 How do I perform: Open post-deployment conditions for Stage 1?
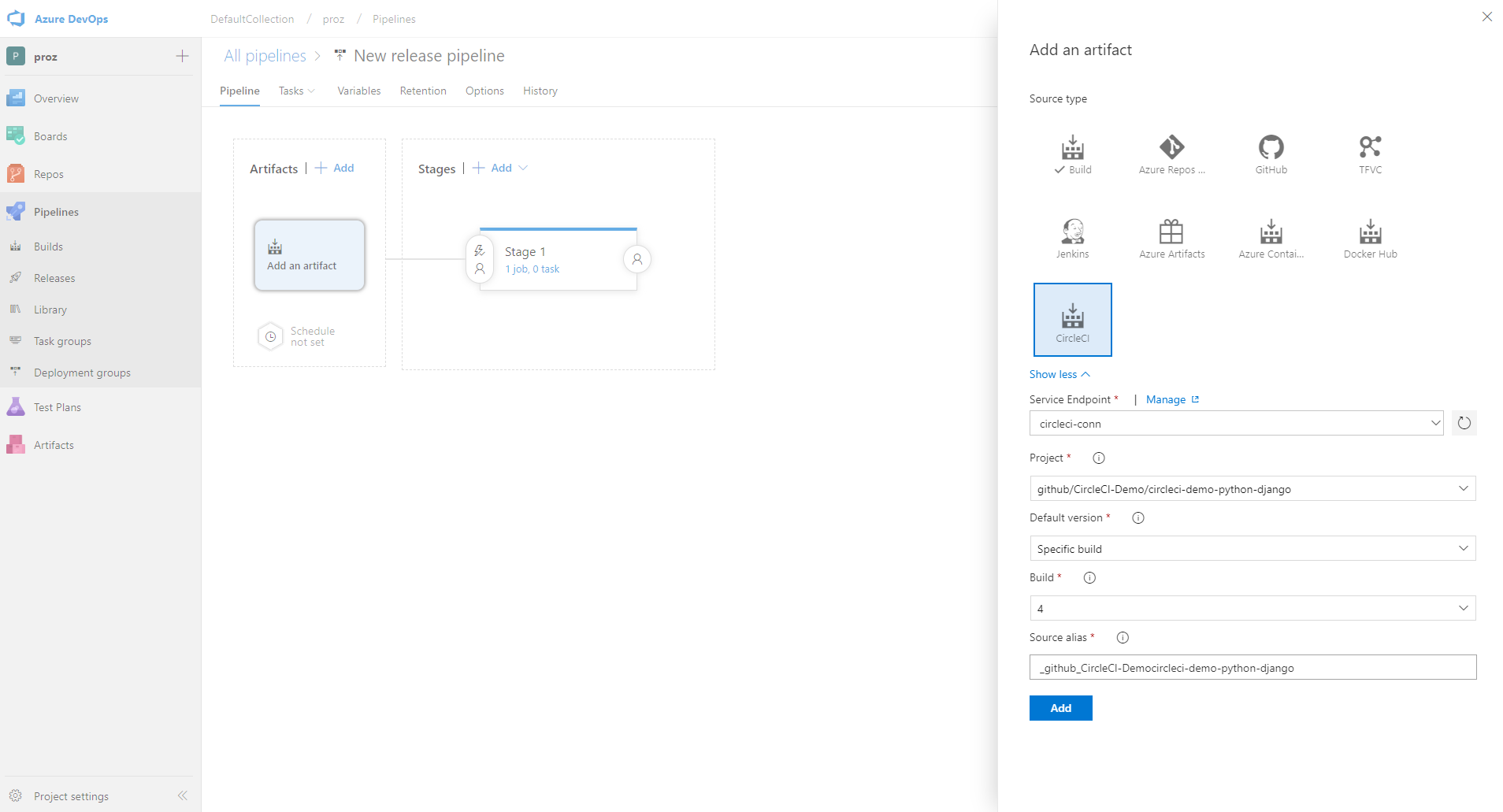(637, 259)
